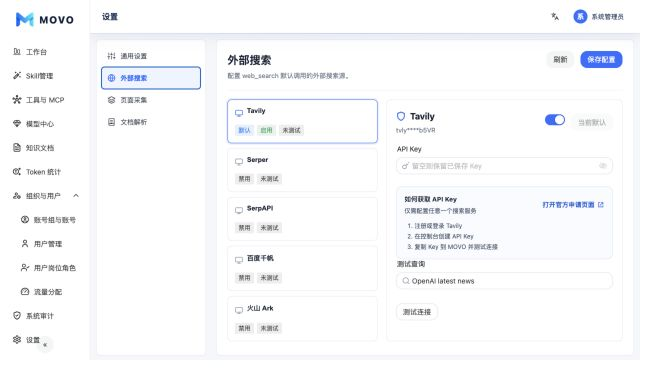658x378 pixels.
Task: Click the 系统审计 shield icon
Action: [17, 315]
